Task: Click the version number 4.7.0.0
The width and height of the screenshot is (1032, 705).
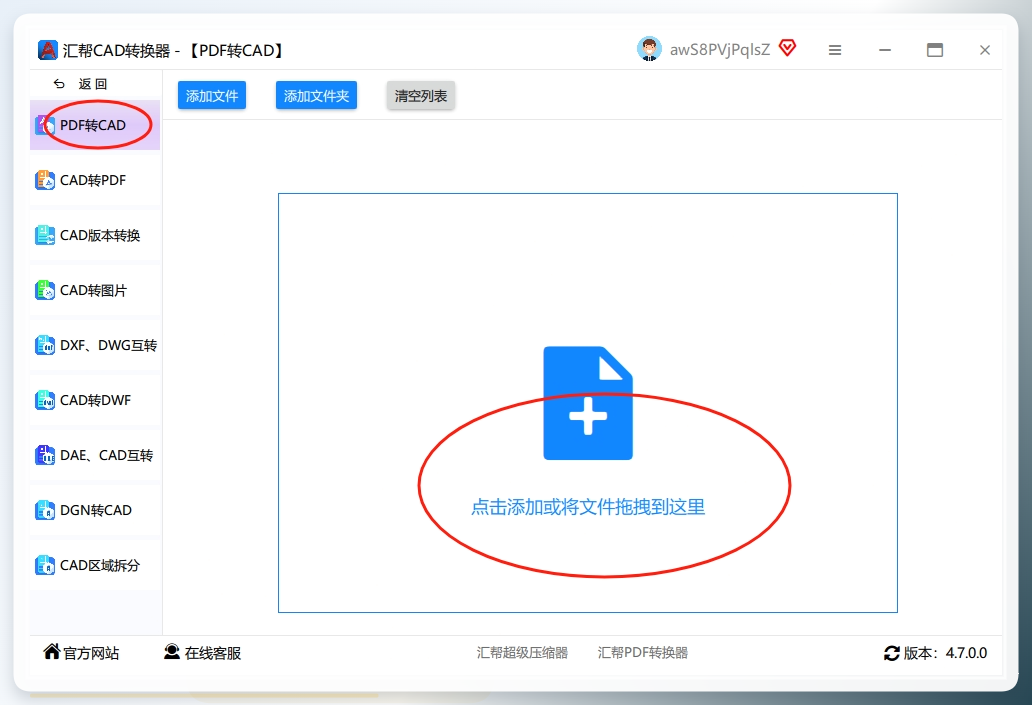Action: click(966, 653)
